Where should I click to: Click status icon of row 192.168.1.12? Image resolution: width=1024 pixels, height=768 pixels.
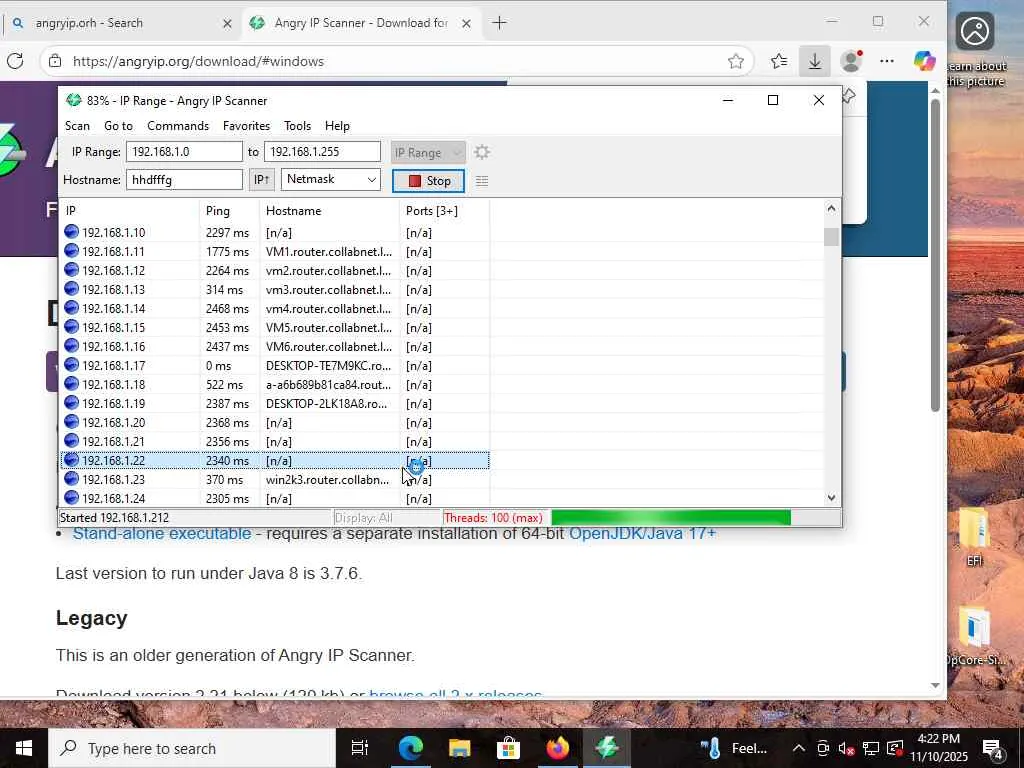[x=71, y=270]
